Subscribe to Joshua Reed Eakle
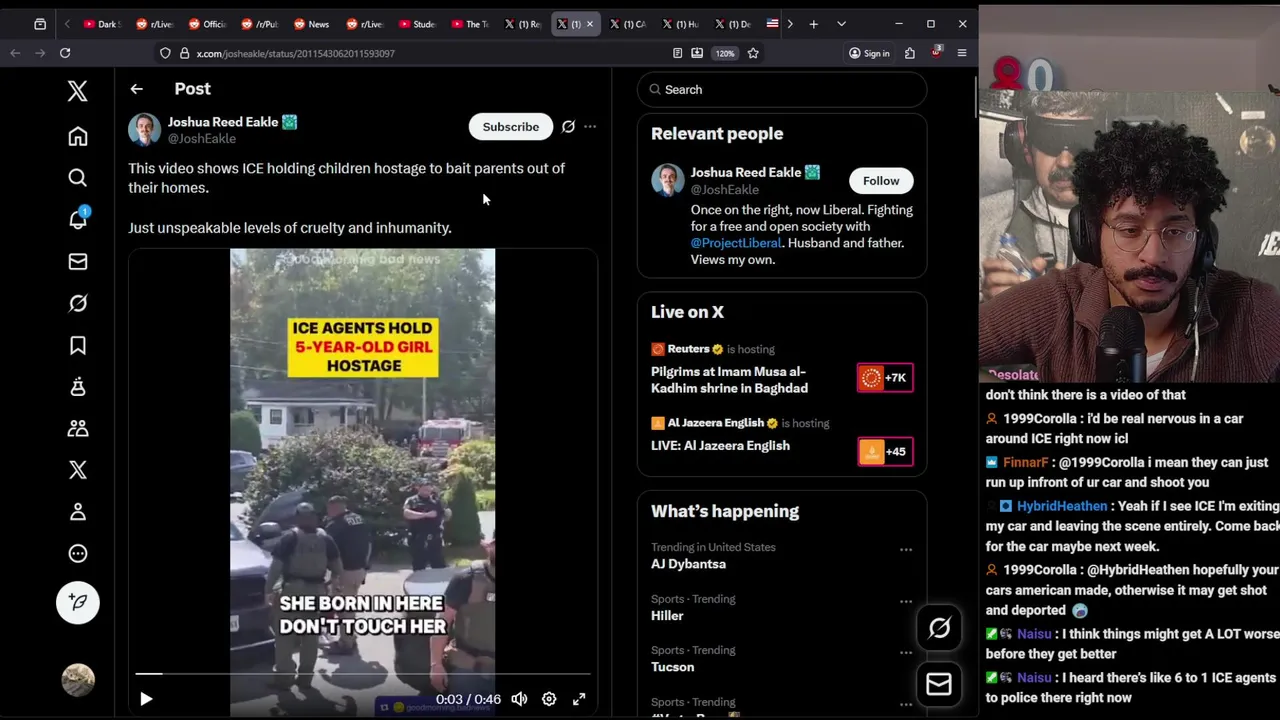Viewport: 1280px width, 720px height. click(510, 127)
